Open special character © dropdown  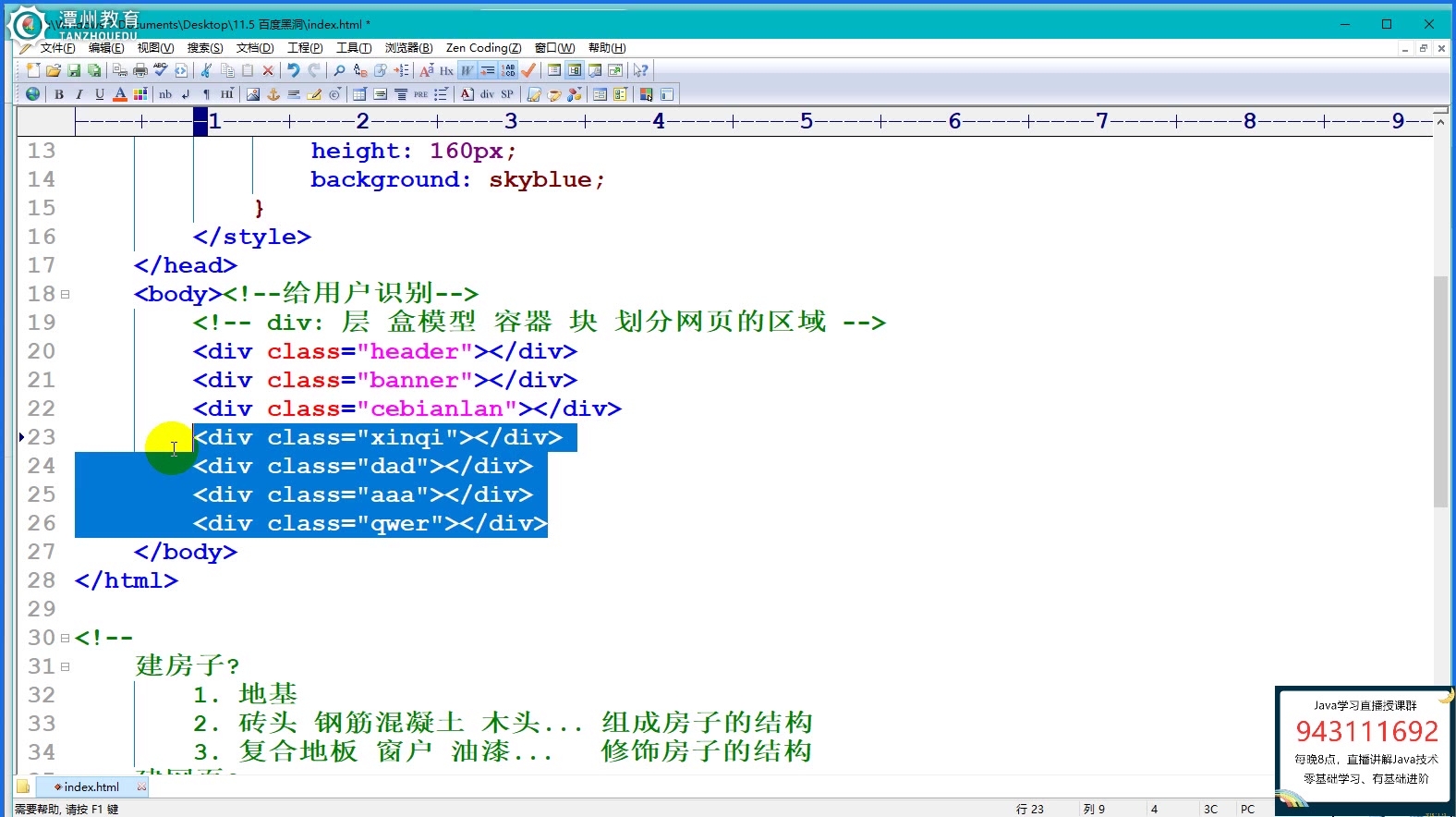click(x=334, y=94)
